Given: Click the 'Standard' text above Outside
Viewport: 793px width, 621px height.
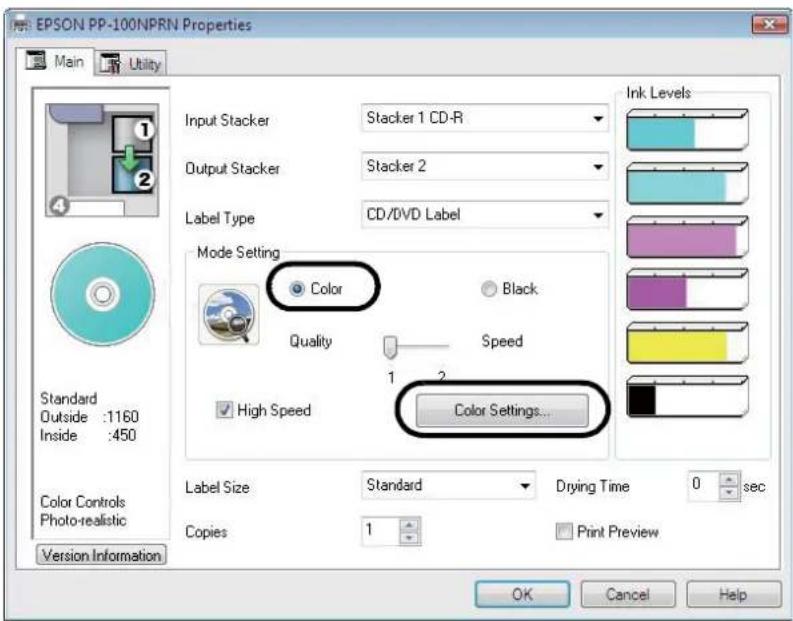Looking at the screenshot, I should coord(68,398).
